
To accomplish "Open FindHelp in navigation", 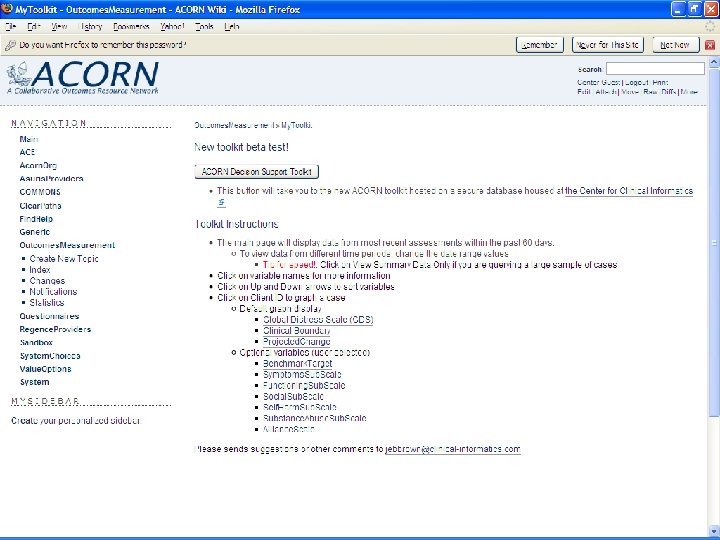I will click(36, 219).
